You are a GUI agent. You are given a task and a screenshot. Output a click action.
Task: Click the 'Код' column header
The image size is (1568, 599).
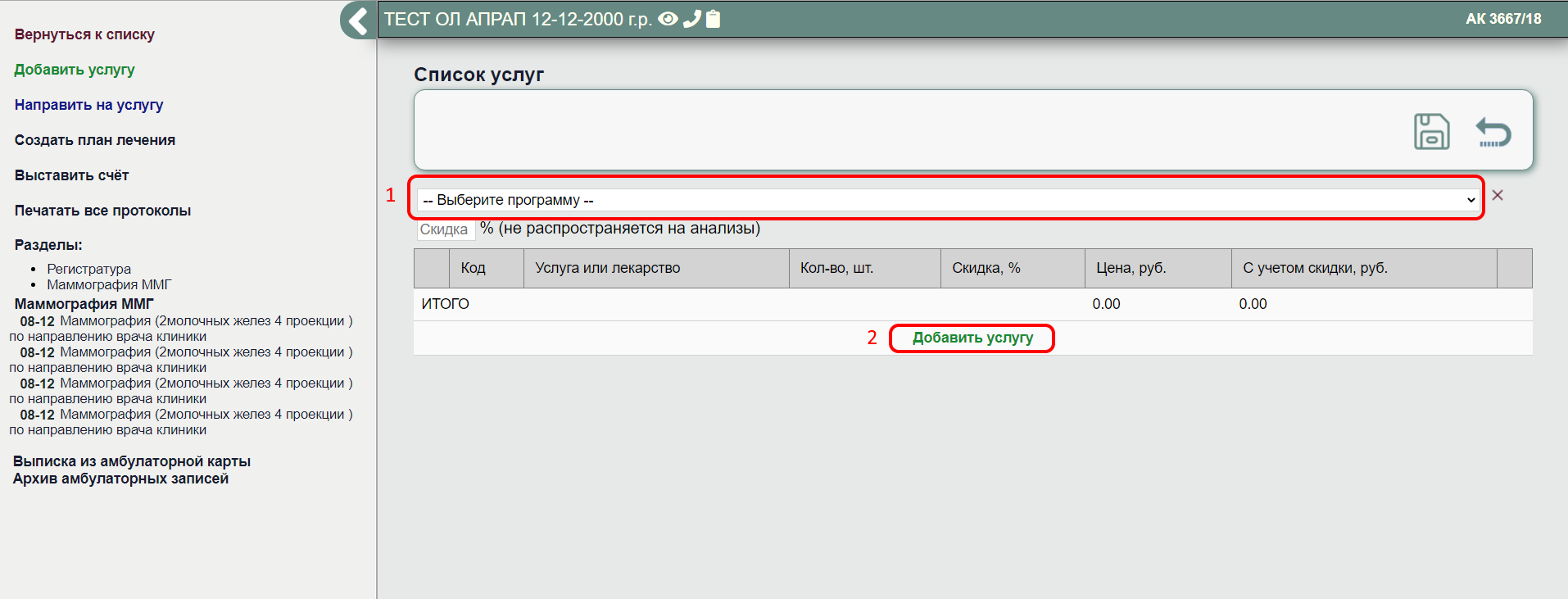[487, 268]
